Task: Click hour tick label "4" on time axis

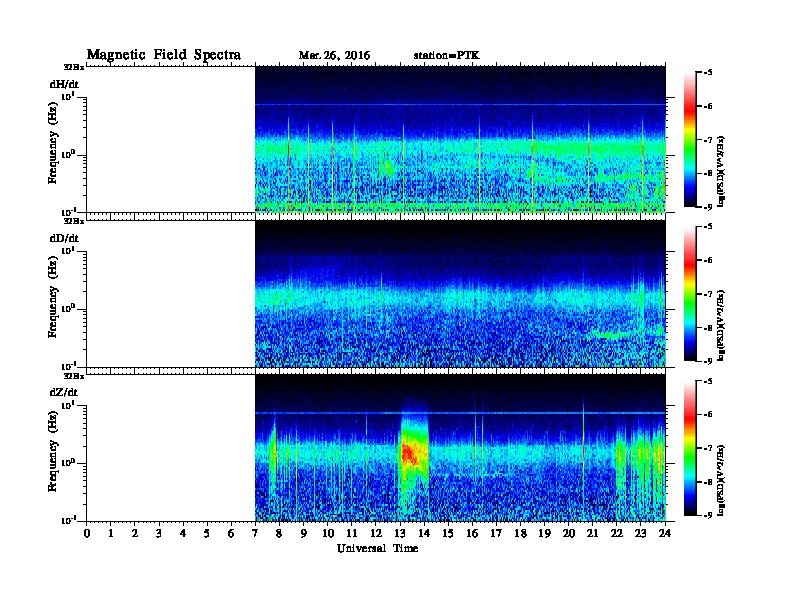Action: (183, 534)
